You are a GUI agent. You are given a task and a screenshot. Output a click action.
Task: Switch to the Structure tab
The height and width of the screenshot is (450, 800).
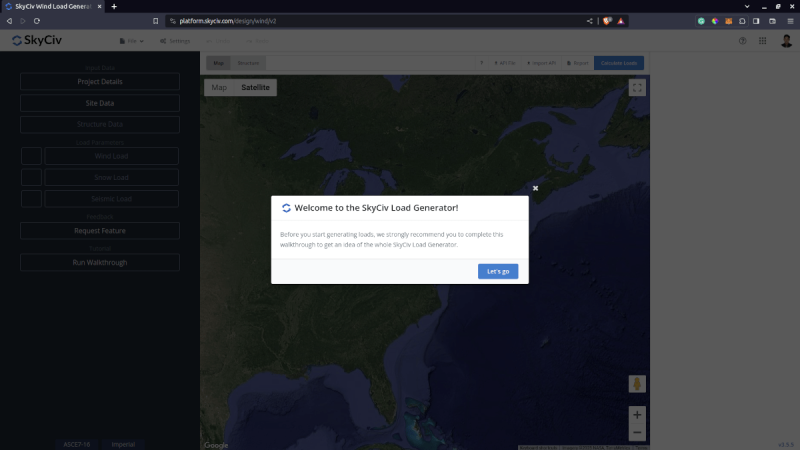pyautogui.click(x=248, y=63)
